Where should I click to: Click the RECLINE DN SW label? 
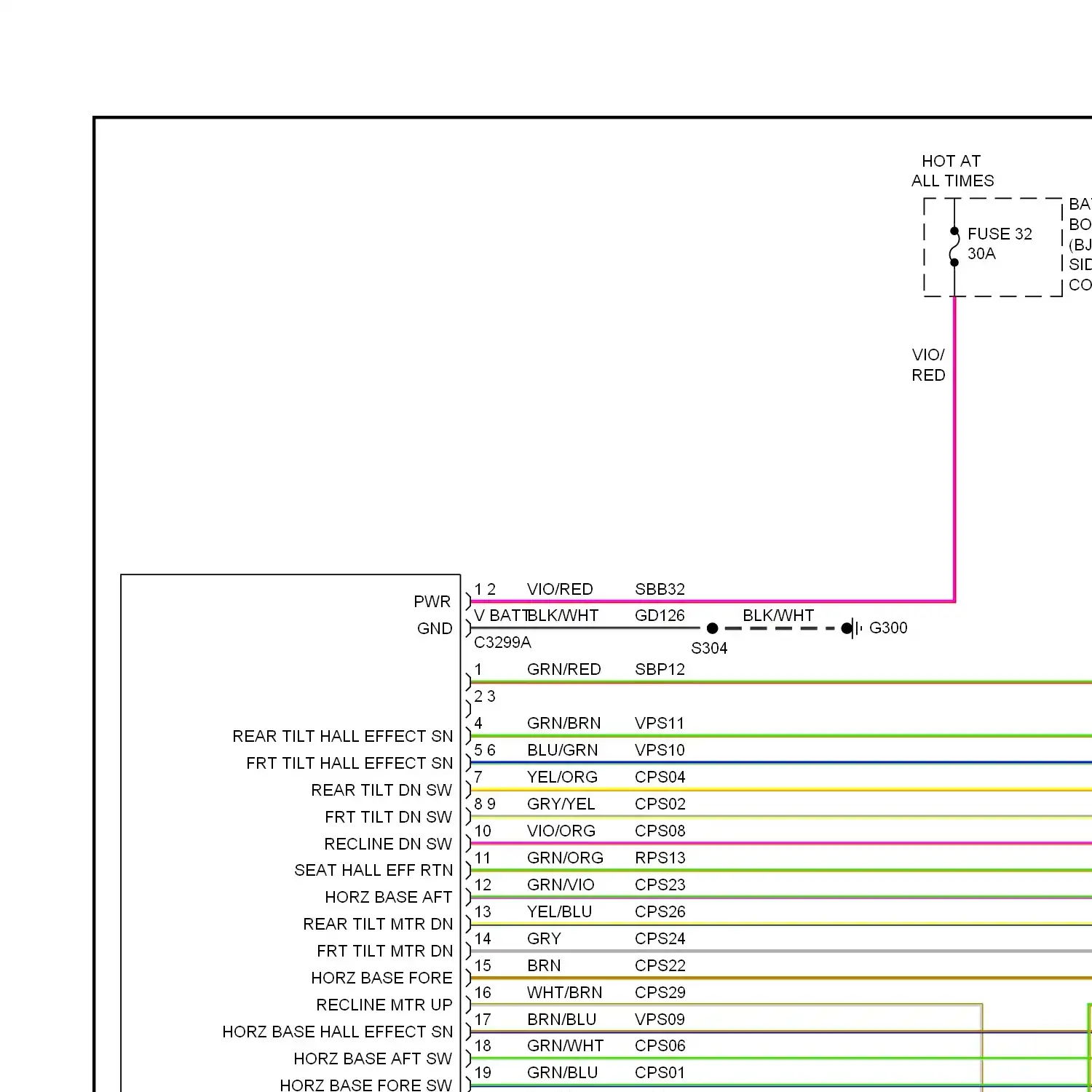pos(388,844)
